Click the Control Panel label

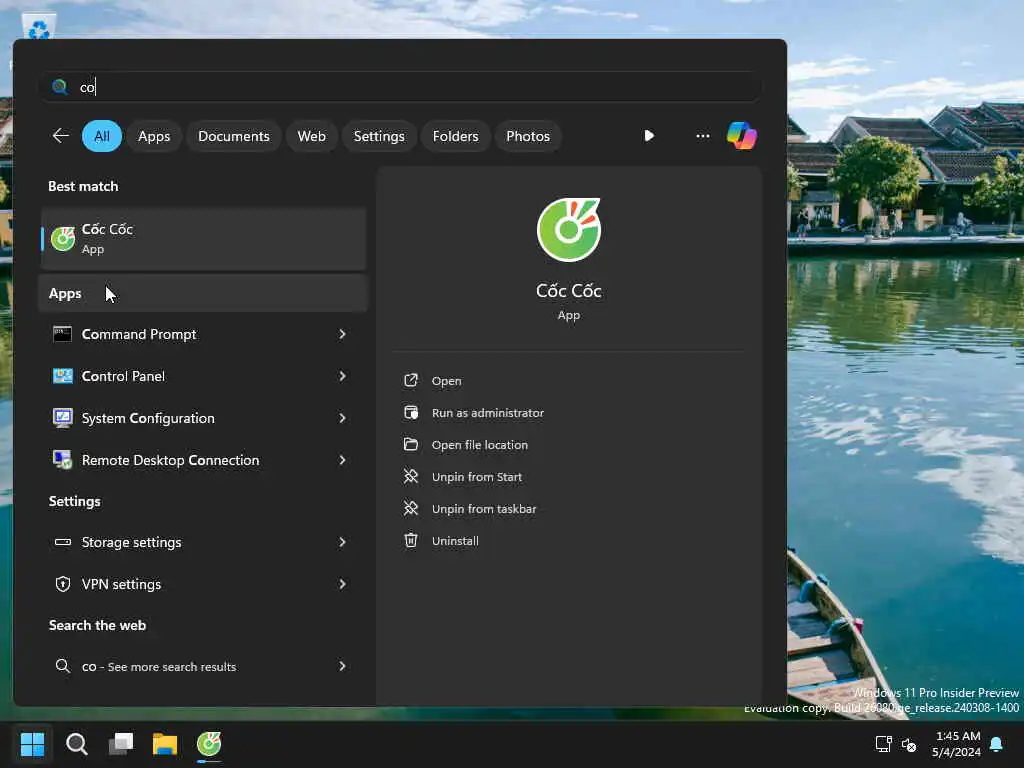tap(123, 376)
